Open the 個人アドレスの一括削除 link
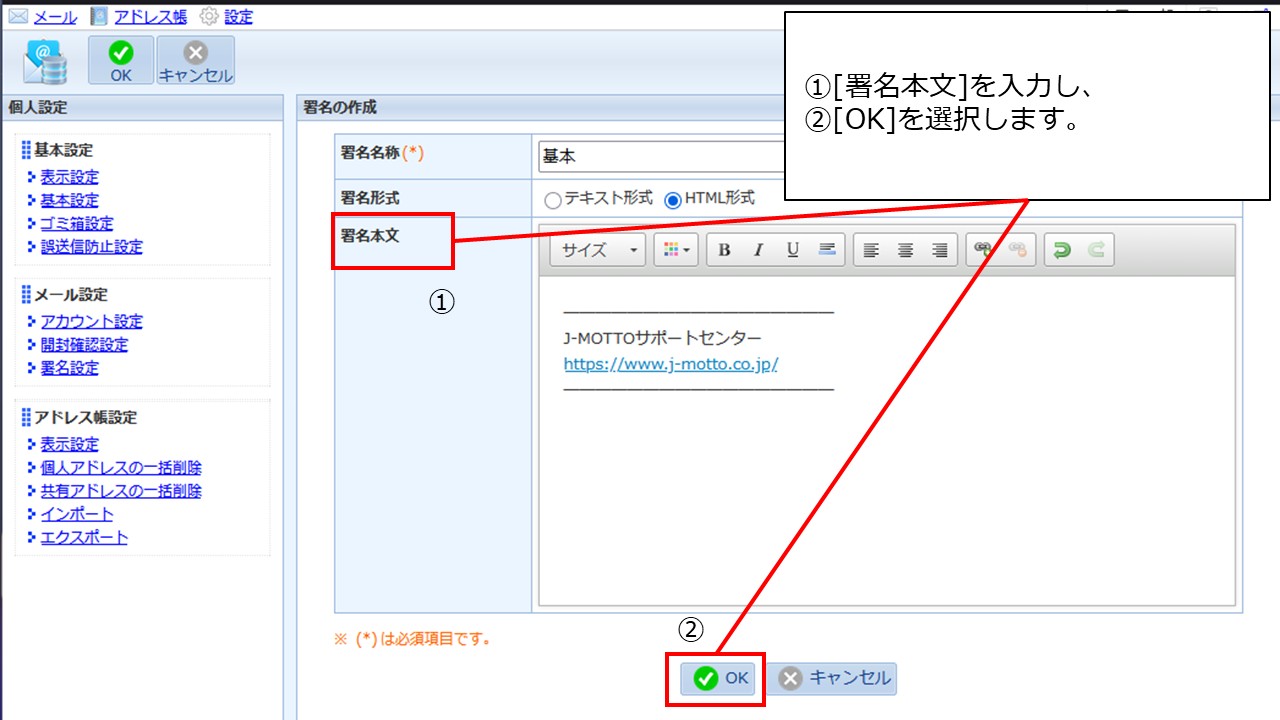 click(x=121, y=467)
